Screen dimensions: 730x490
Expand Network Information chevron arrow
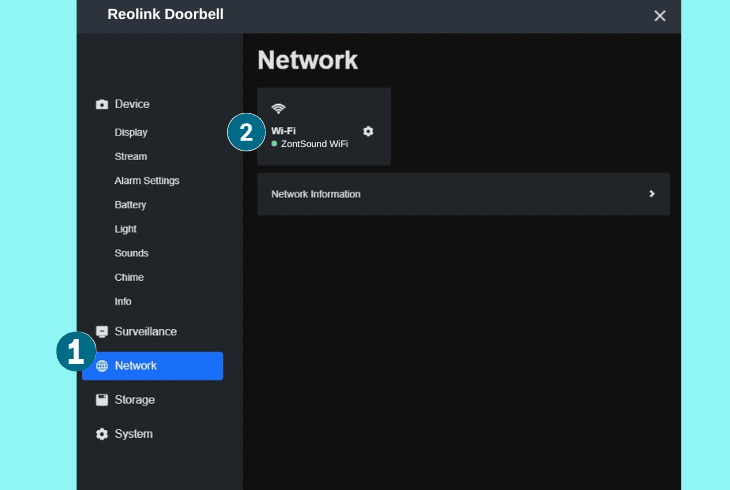pos(652,194)
